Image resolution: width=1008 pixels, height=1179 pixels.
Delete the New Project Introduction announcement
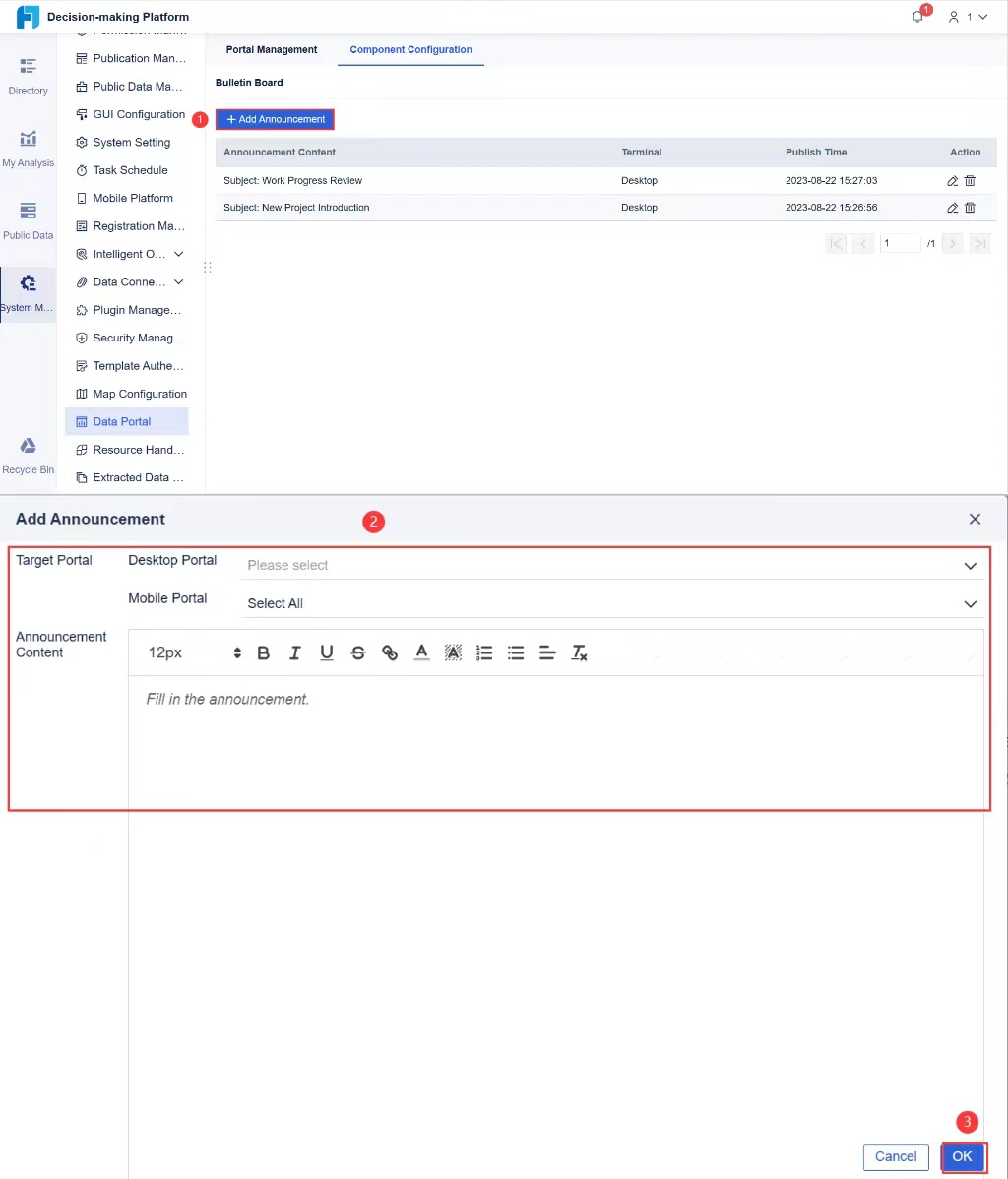click(x=969, y=208)
